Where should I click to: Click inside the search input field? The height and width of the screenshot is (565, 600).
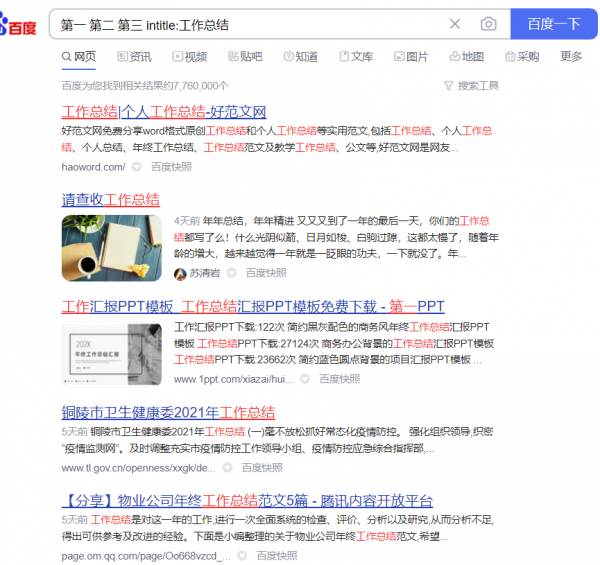[x=240, y=24]
